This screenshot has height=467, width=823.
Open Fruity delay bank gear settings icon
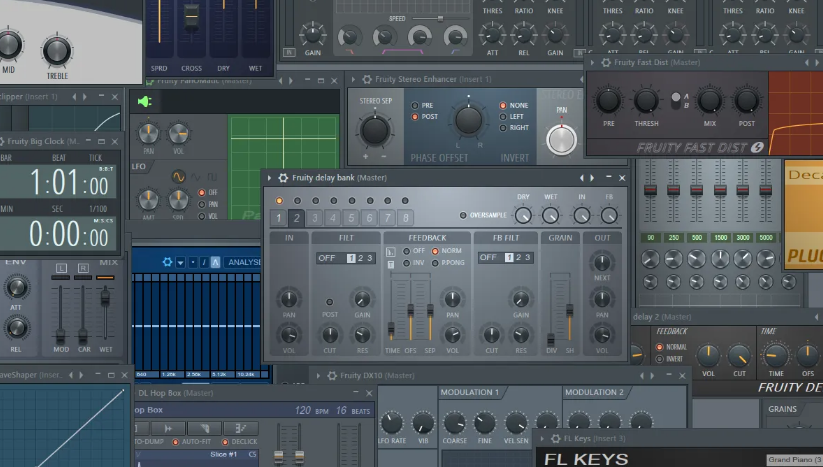point(283,178)
